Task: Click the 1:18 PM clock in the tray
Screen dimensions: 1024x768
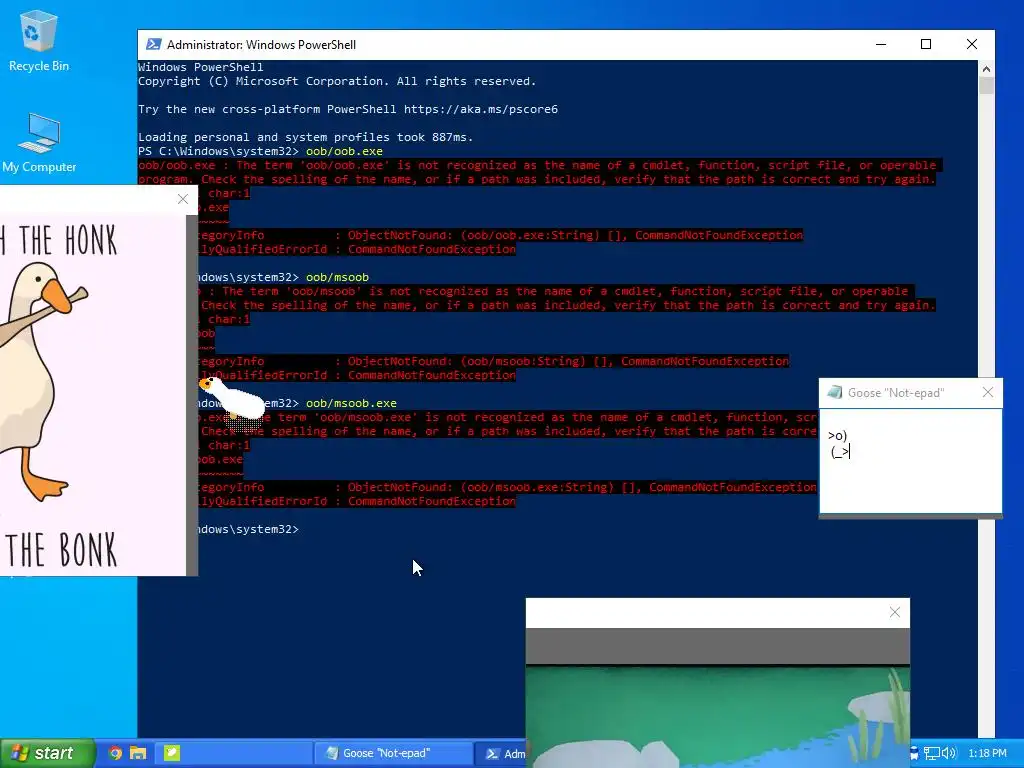Action: coord(987,753)
